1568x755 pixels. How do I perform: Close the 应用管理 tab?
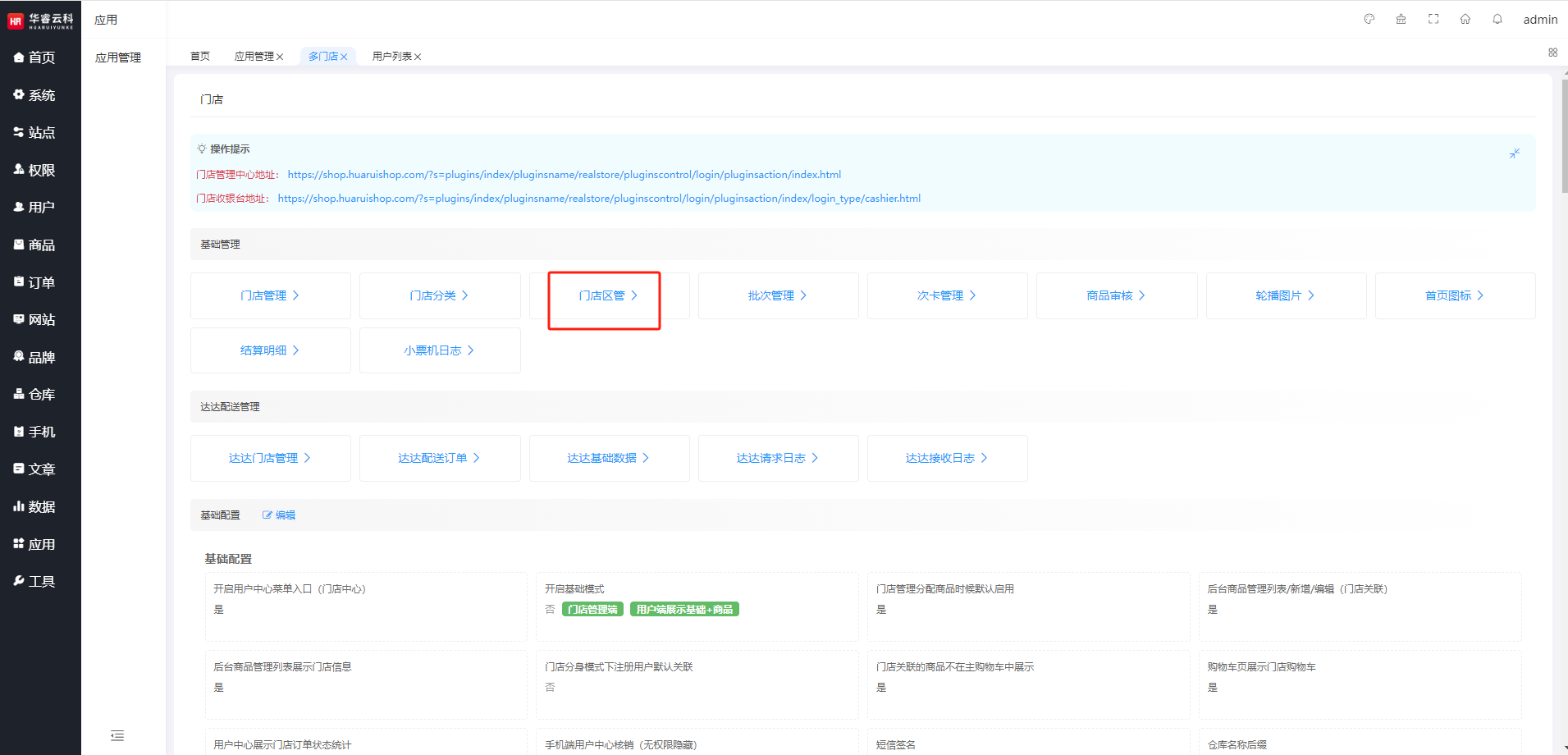[x=280, y=57]
